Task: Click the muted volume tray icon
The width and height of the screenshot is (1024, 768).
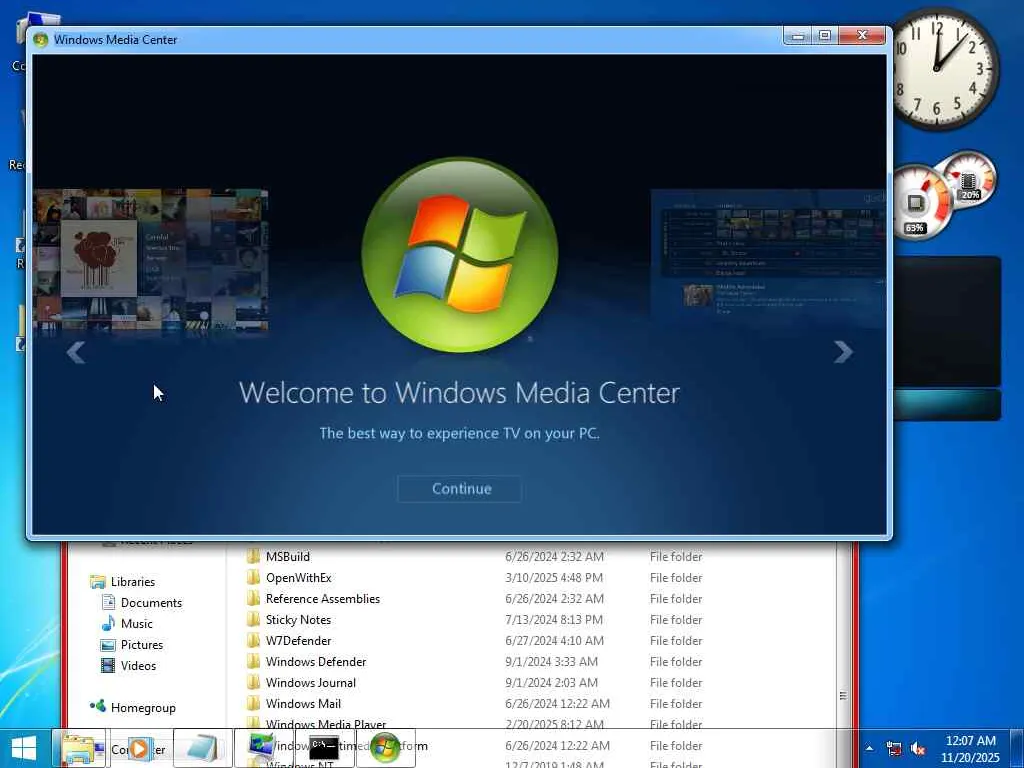Action: [x=918, y=748]
